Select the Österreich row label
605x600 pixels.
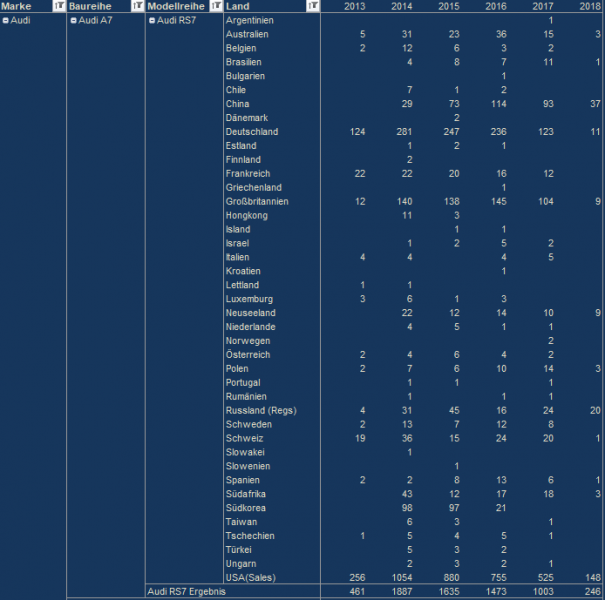[x=248, y=355]
